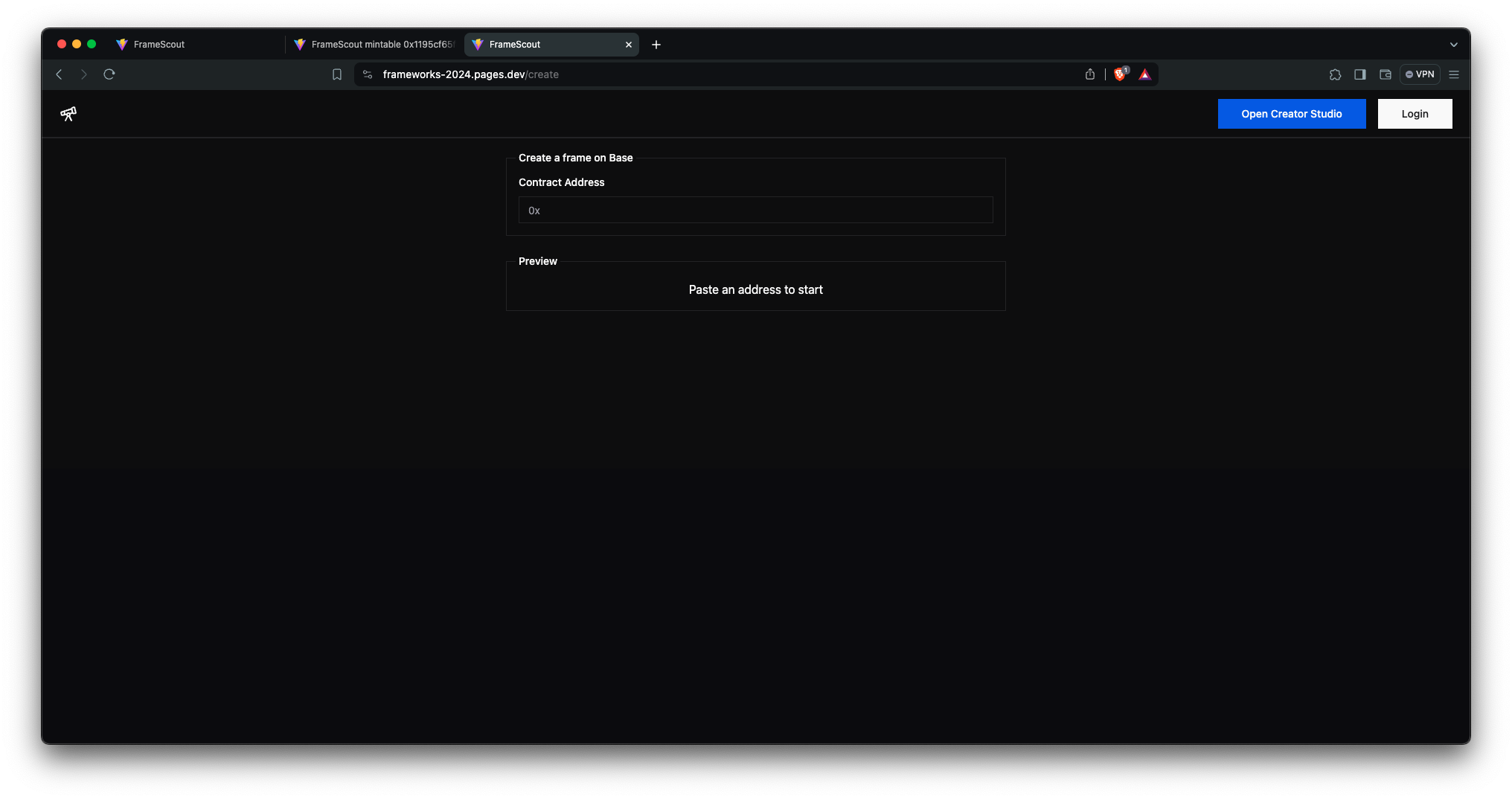1512x799 pixels.
Task: Click the Preview section label
Action: tap(537, 261)
